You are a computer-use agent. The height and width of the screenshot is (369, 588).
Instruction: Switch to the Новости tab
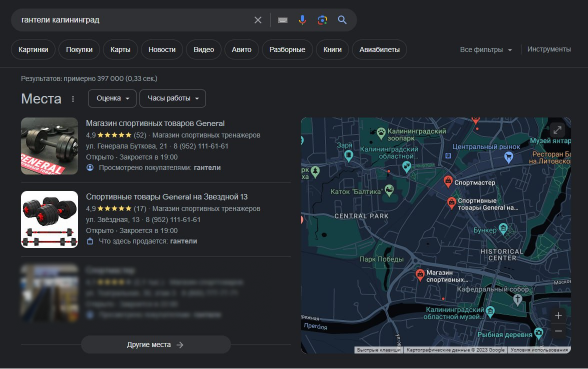click(x=162, y=50)
